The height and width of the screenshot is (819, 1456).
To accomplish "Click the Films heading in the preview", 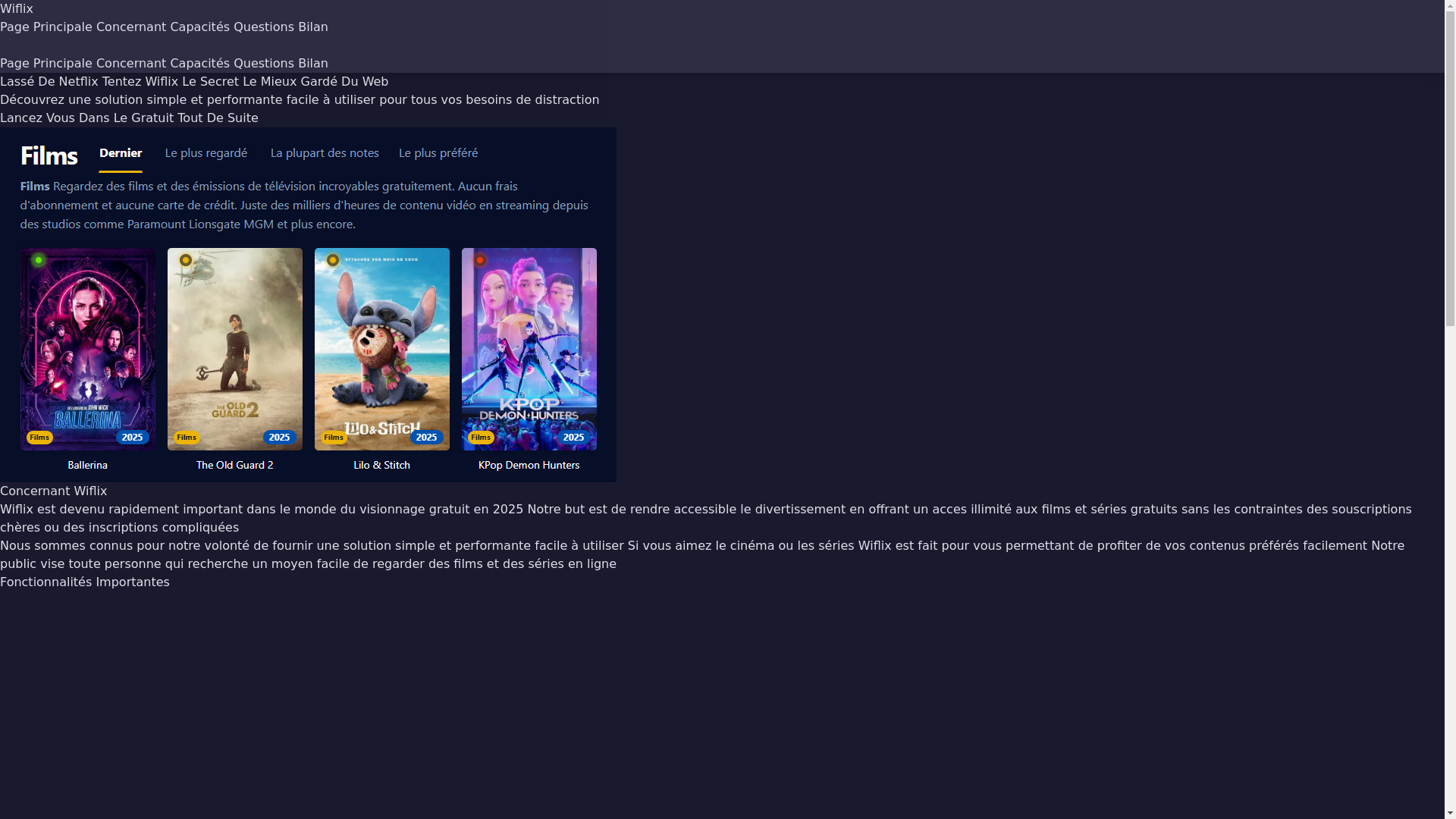I will tap(49, 155).
